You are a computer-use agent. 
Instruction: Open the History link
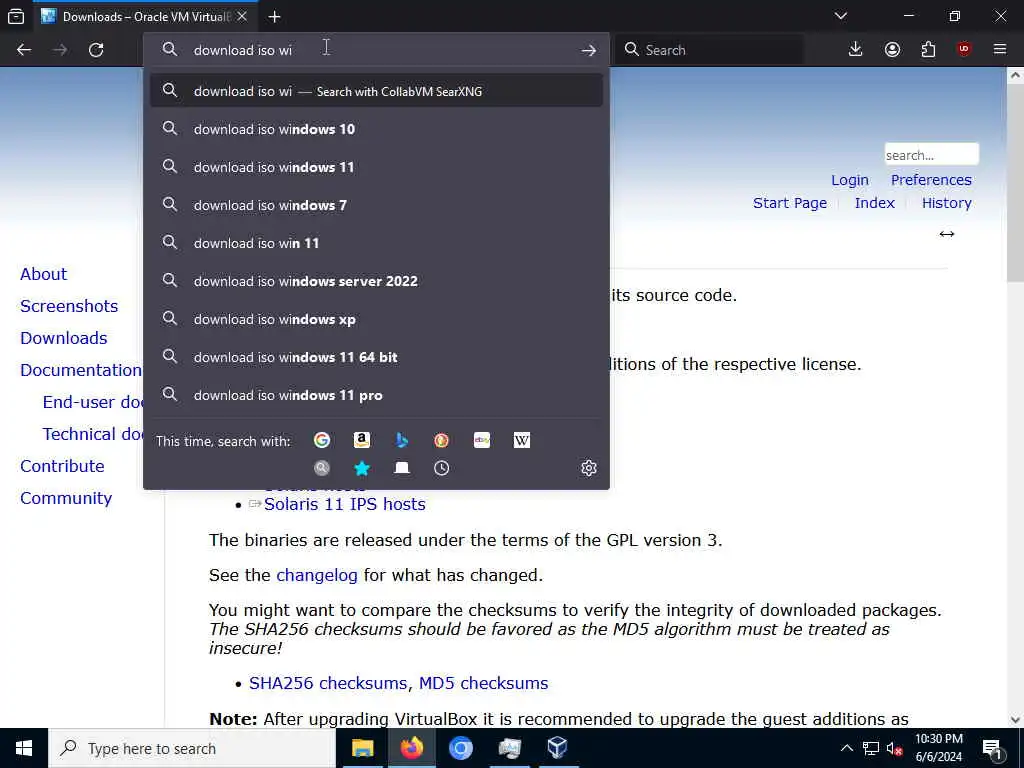coord(946,203)
